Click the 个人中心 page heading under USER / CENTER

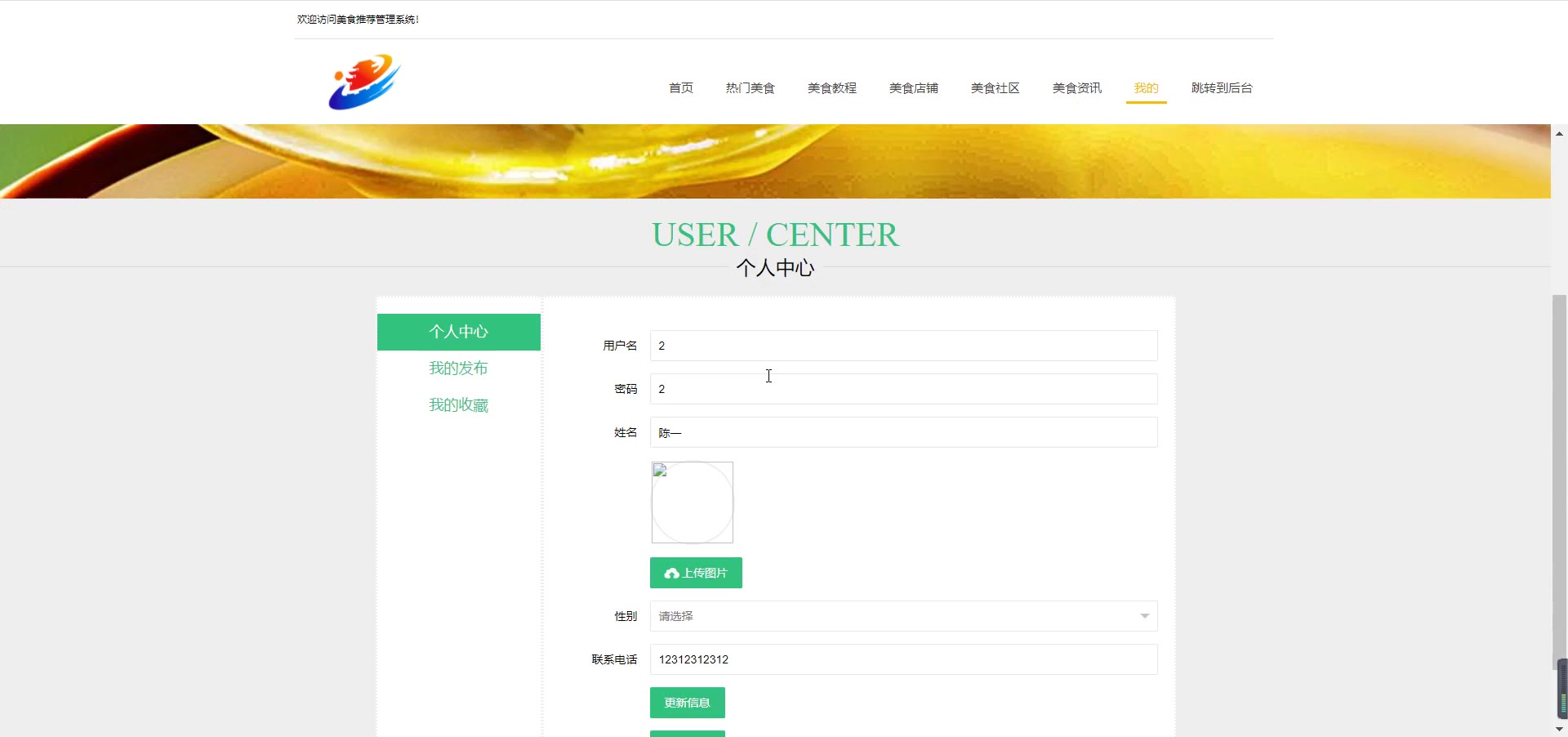tap(775, 268)
